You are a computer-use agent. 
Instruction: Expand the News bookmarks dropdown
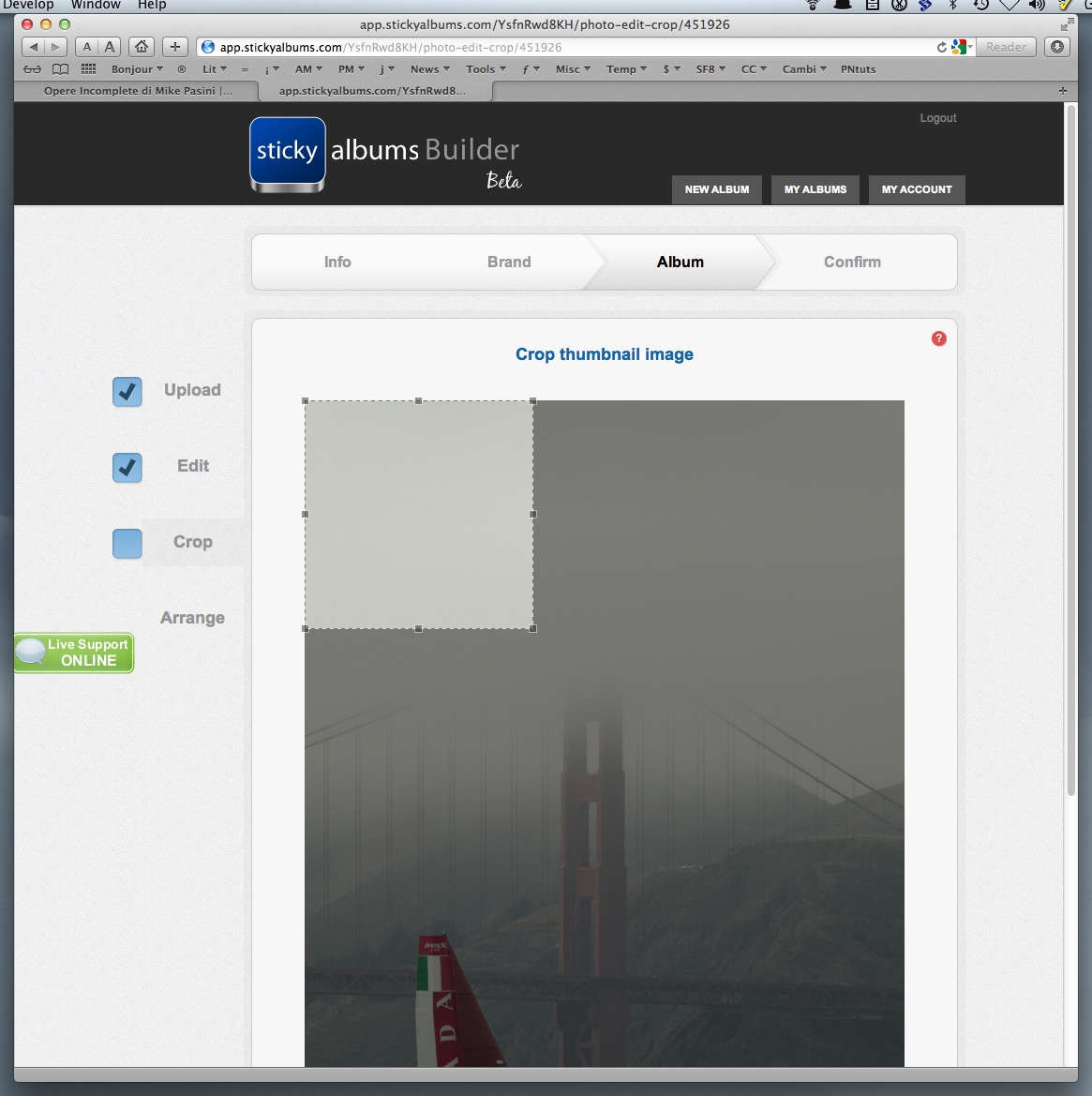point(429,69)
